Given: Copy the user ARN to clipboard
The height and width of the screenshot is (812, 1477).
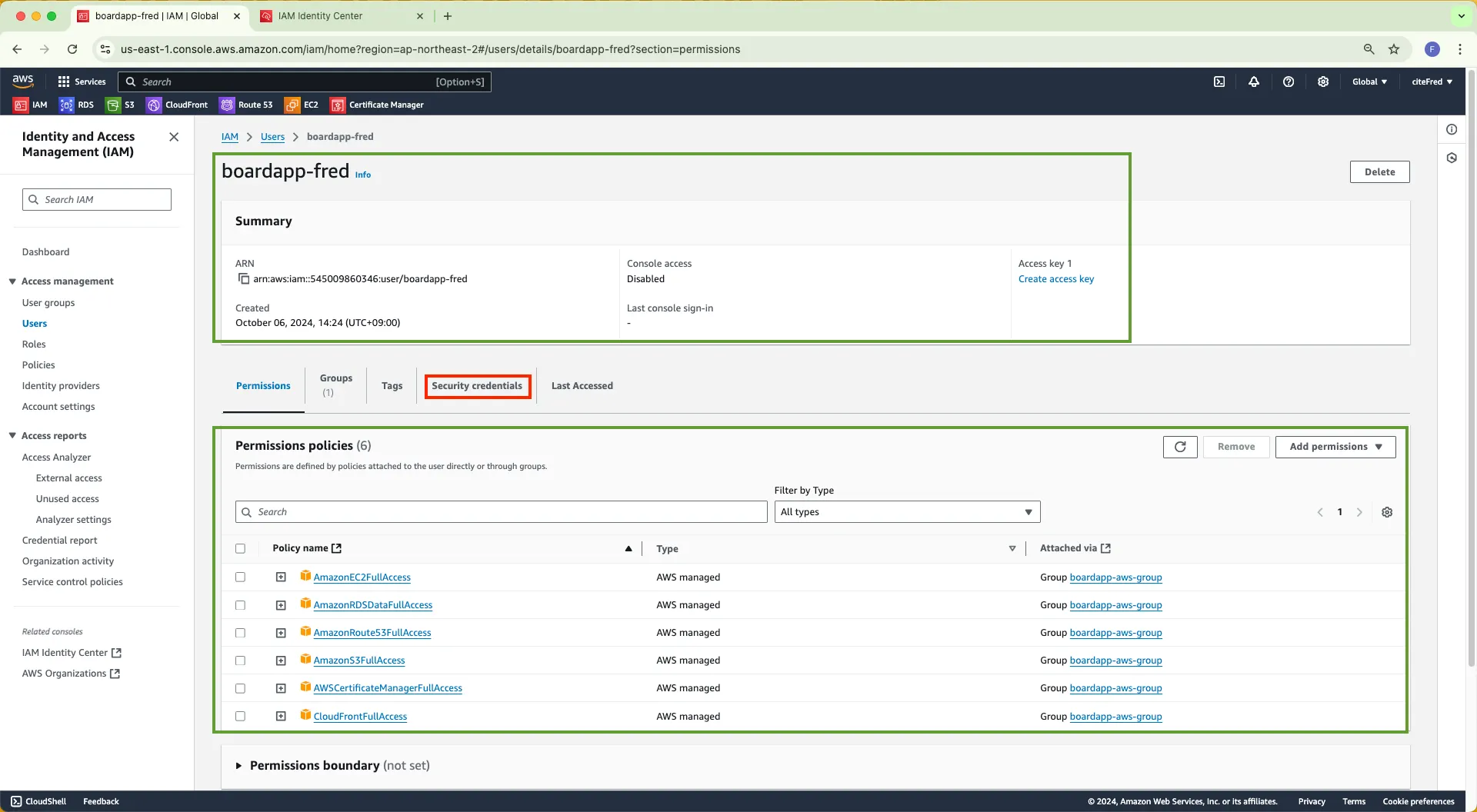Looking at the screenshot, I should coord(243,279).
